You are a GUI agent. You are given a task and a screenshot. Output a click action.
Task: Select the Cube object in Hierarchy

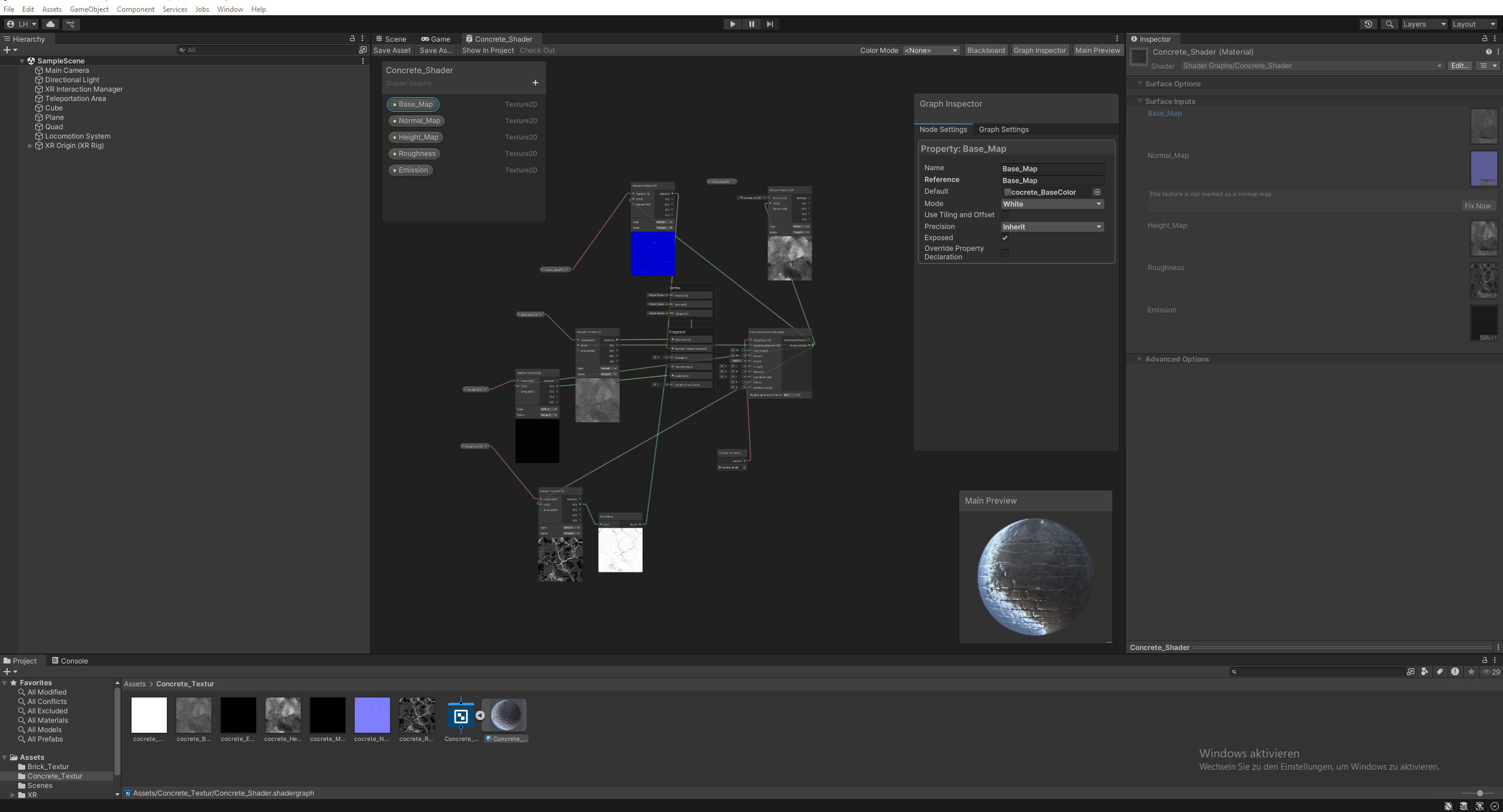pyautogui.click(x=53, y=107)
